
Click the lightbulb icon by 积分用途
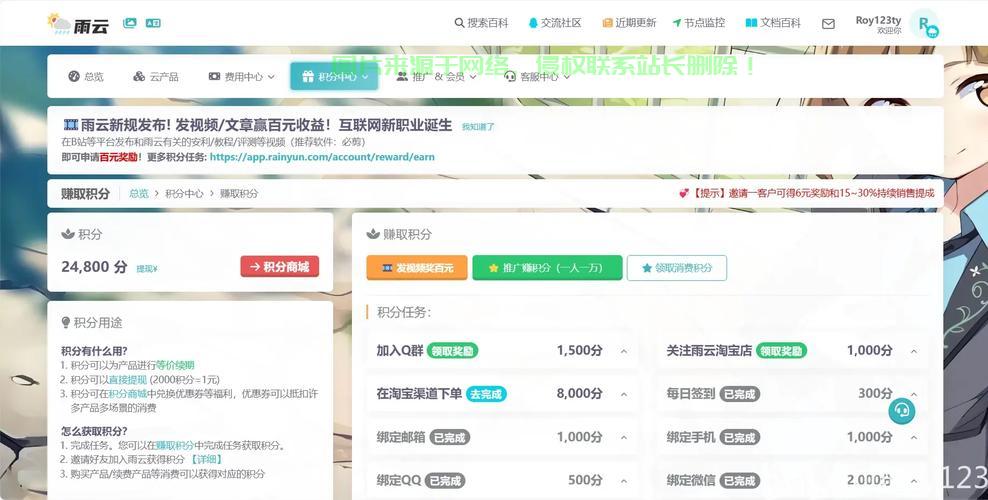coord(66,323)
